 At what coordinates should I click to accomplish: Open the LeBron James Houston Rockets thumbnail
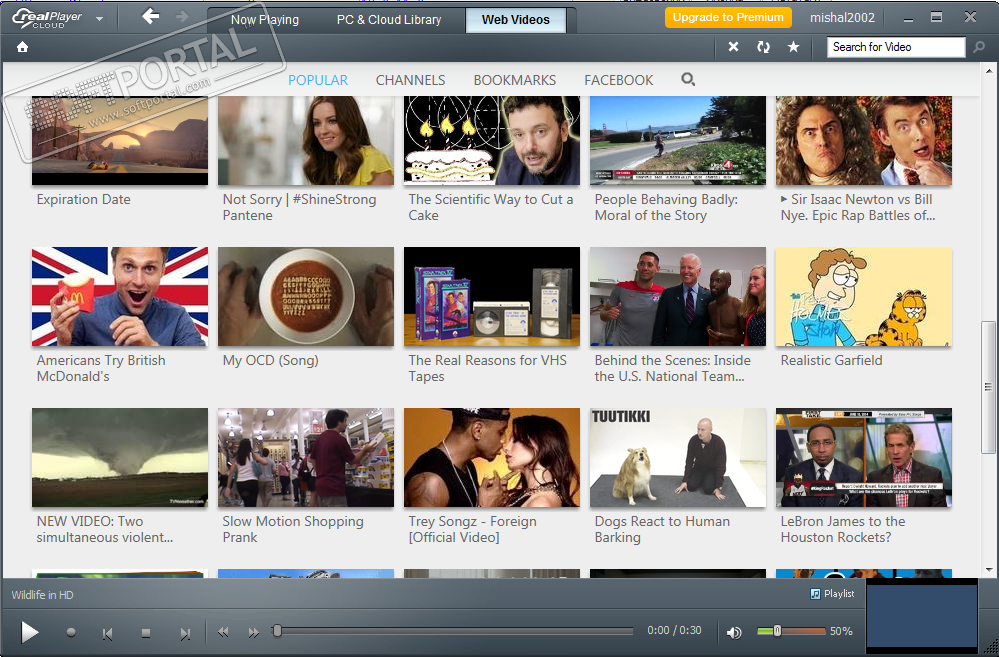[x=864, y=458]
